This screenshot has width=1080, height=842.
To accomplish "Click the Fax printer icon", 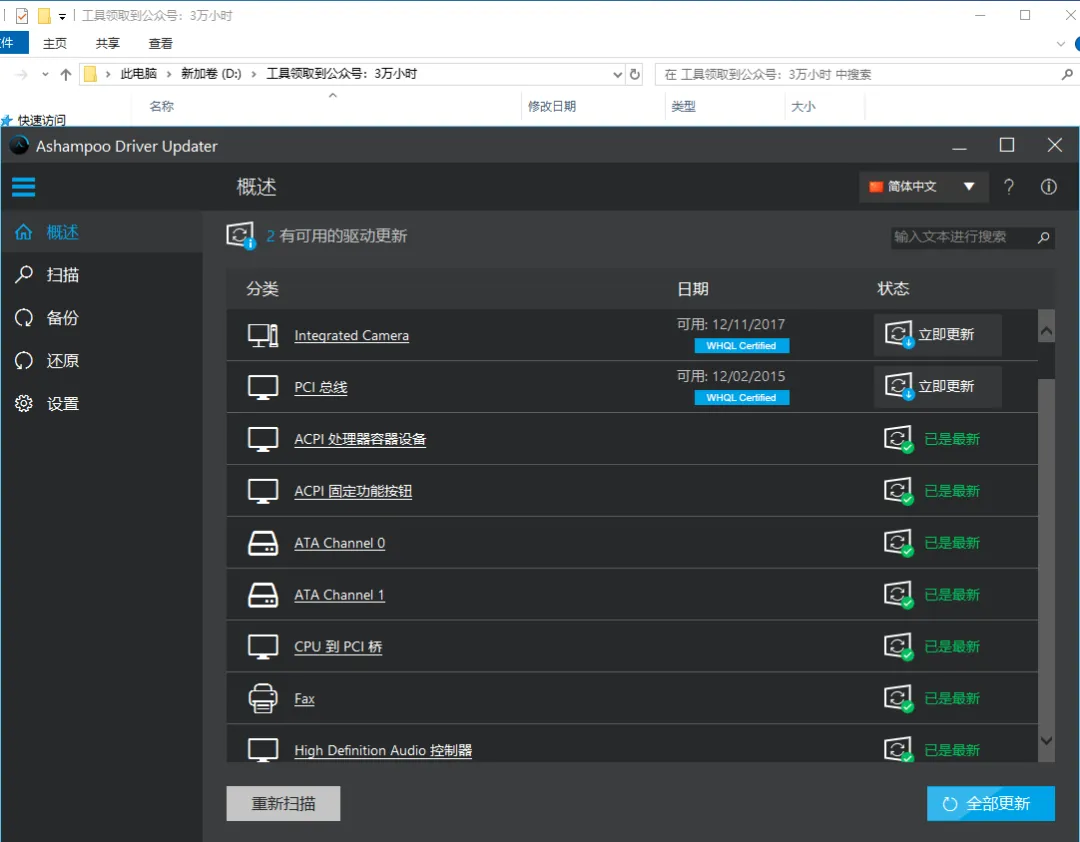I will [x=263, y=698].
